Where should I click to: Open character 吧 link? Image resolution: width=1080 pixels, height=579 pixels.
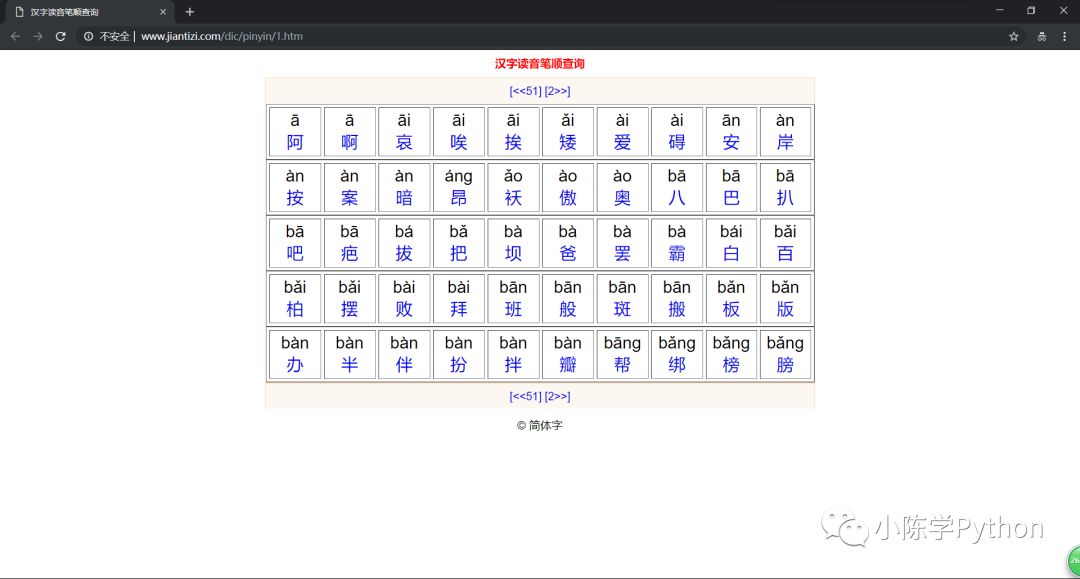click(295, 254)
